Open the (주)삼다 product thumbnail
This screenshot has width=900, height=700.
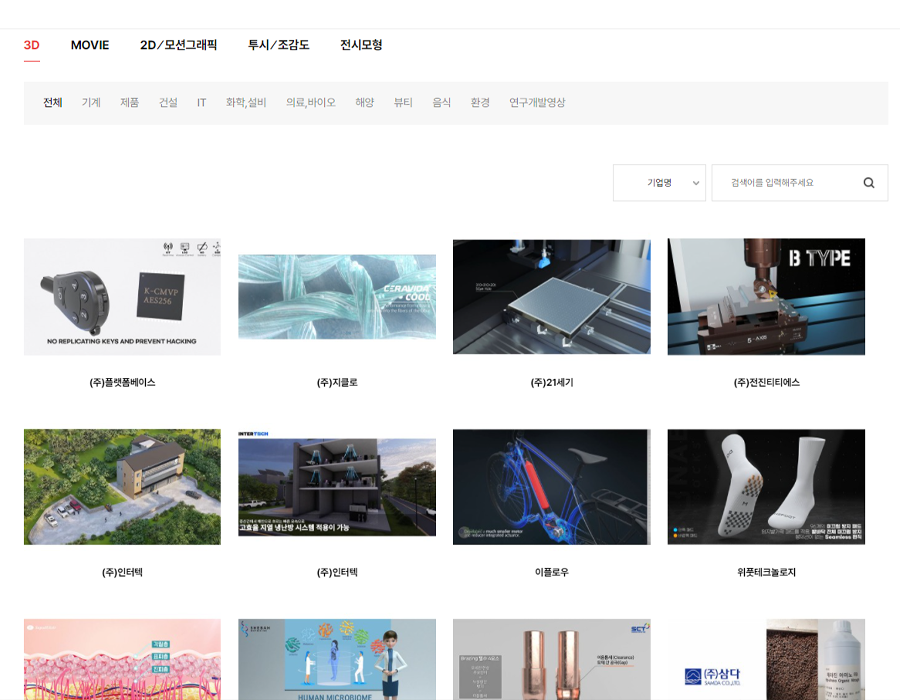pyautogui.click(x=766, y=659)
